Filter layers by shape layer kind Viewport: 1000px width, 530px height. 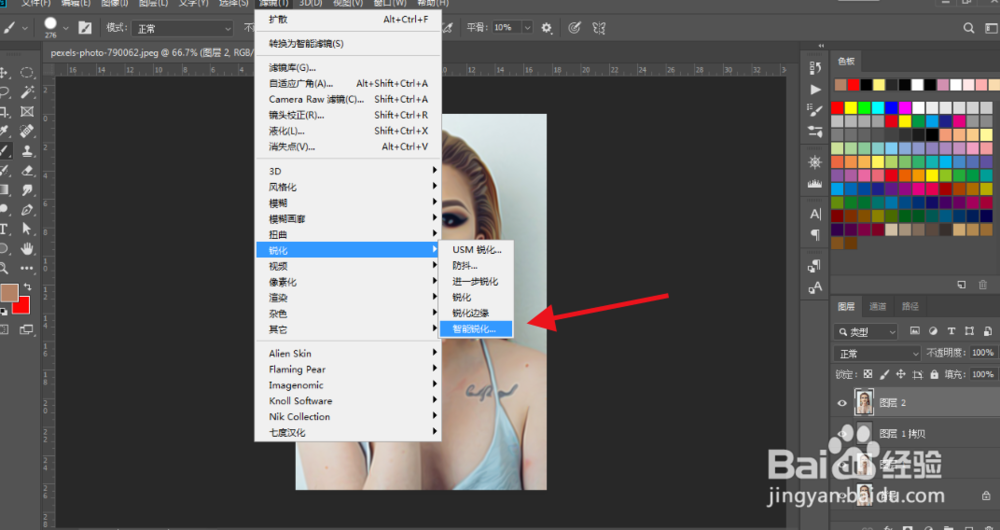click(x=969, y=331)
